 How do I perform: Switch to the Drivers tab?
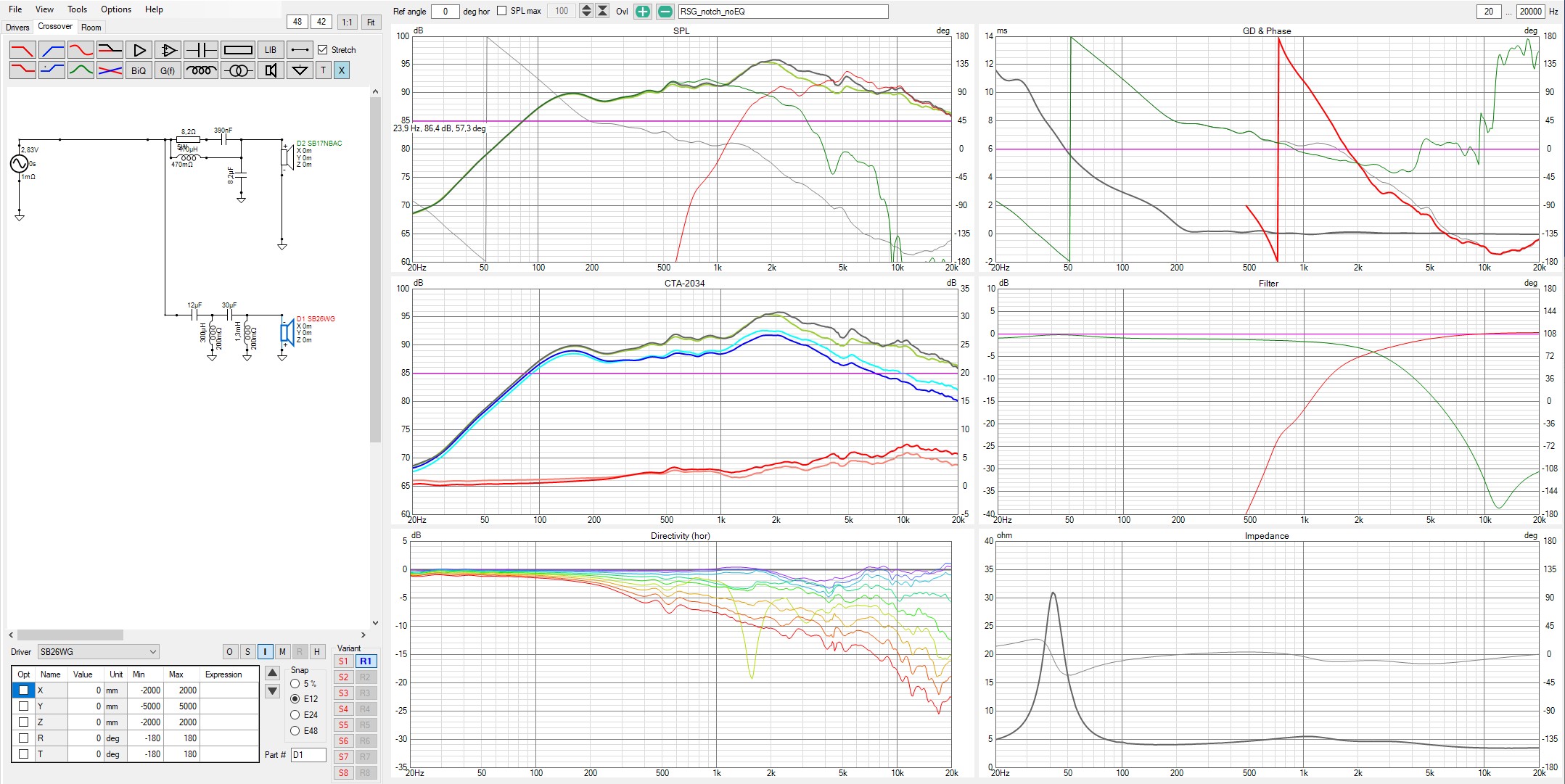(17, 28)
